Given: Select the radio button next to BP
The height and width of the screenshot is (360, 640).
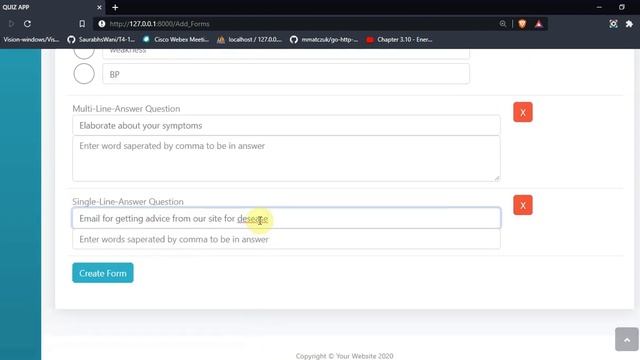Looking at the screenshot, I should tap(84, 74).
